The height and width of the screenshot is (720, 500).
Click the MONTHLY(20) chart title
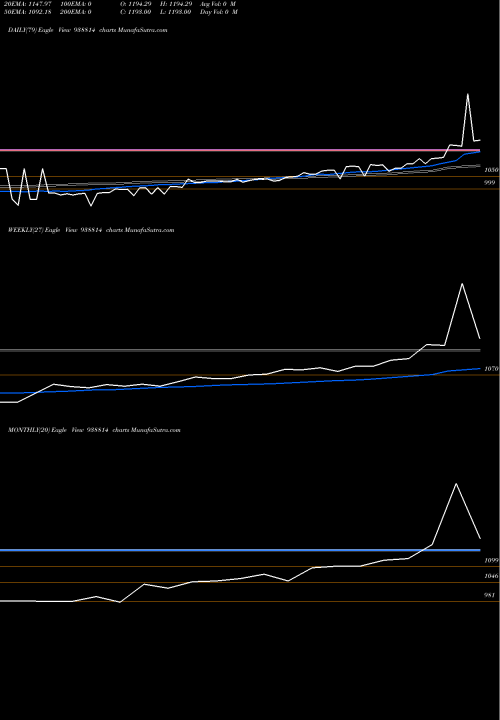point(94,430)
